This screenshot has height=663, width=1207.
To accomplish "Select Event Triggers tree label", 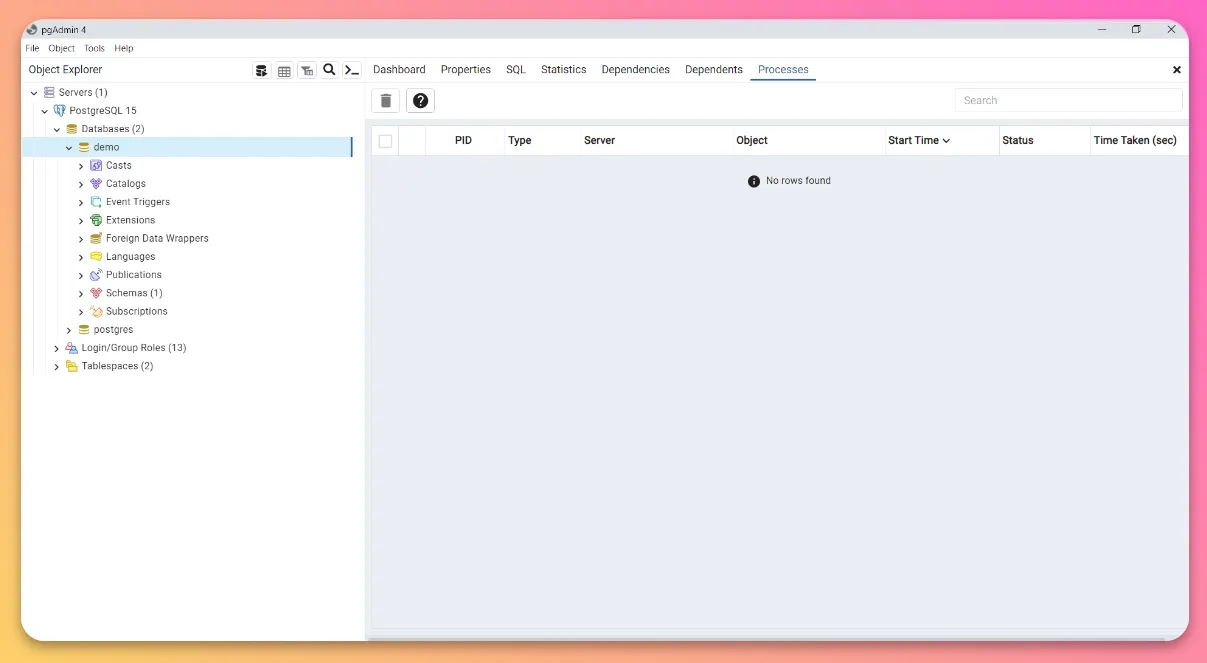I will point(138,202).
